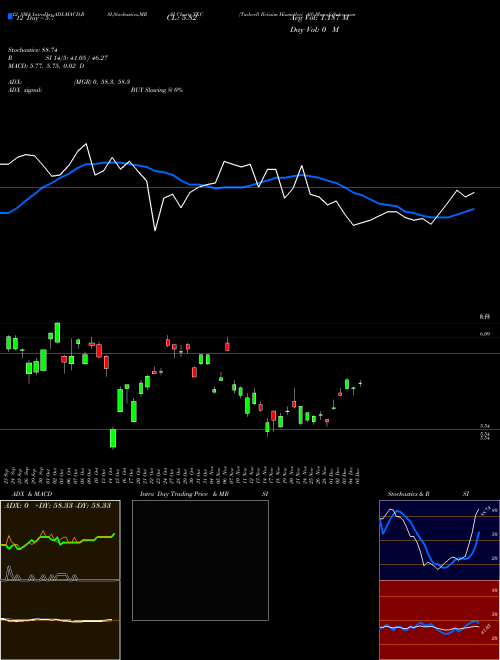Click the 'Intra Day Trading Price & MR' title
The height and width of the screenshot is (660, 500).
point(184,494)
